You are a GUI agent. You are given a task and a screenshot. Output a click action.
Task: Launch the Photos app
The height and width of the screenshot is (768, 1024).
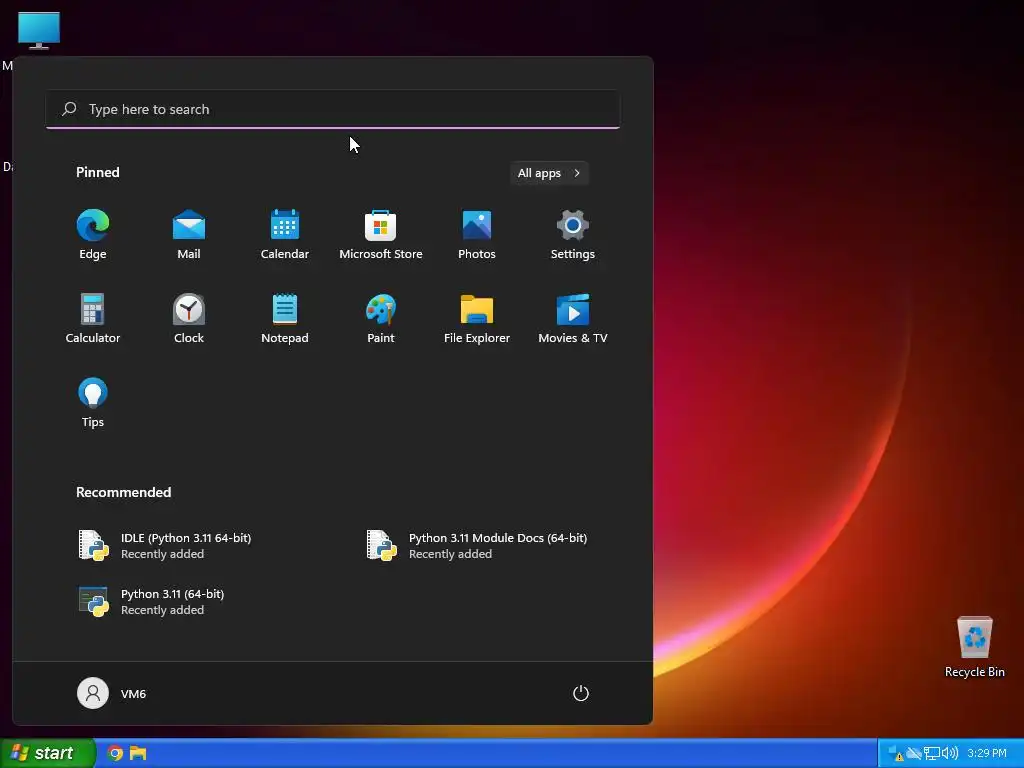point(477,234)
